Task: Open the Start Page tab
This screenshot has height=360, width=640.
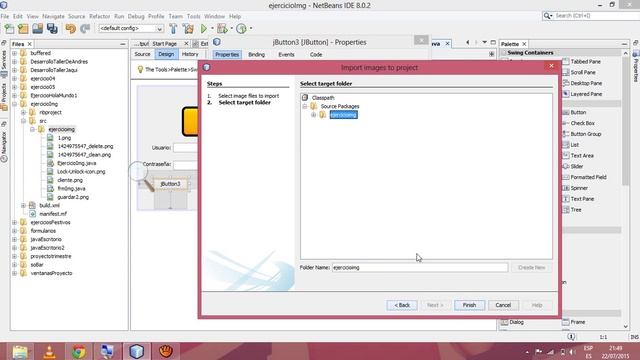Action: (164, 44)
